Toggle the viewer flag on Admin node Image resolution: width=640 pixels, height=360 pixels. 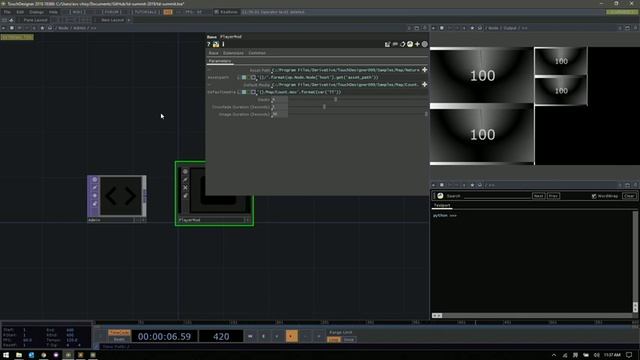tap(95, 180)
